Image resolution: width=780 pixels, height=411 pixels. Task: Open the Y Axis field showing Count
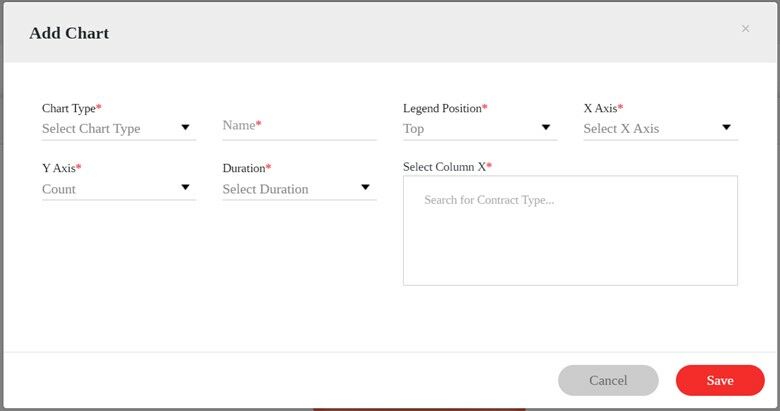pos(105,188)
